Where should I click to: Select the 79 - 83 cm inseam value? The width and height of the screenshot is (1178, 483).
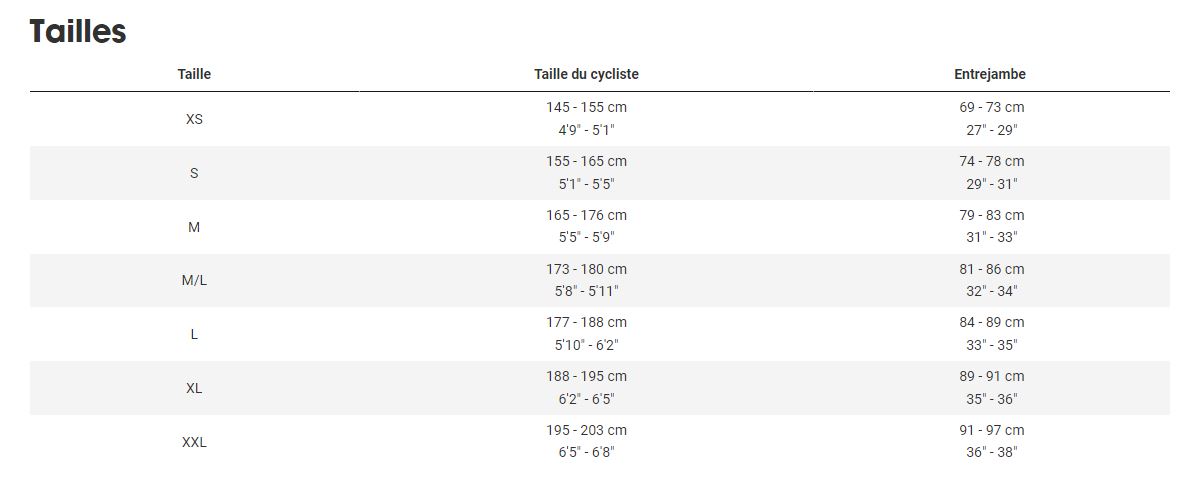click(x=992, y=215)
